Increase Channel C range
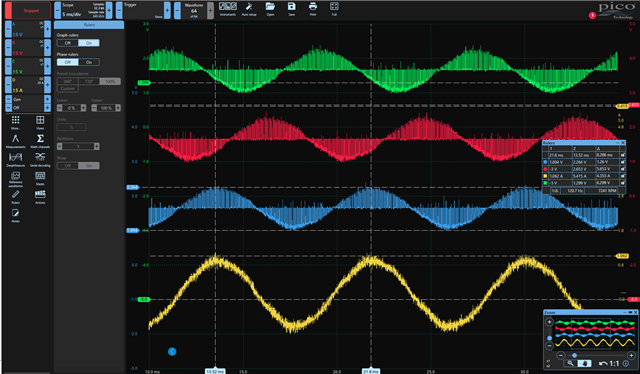 (47, 66)
